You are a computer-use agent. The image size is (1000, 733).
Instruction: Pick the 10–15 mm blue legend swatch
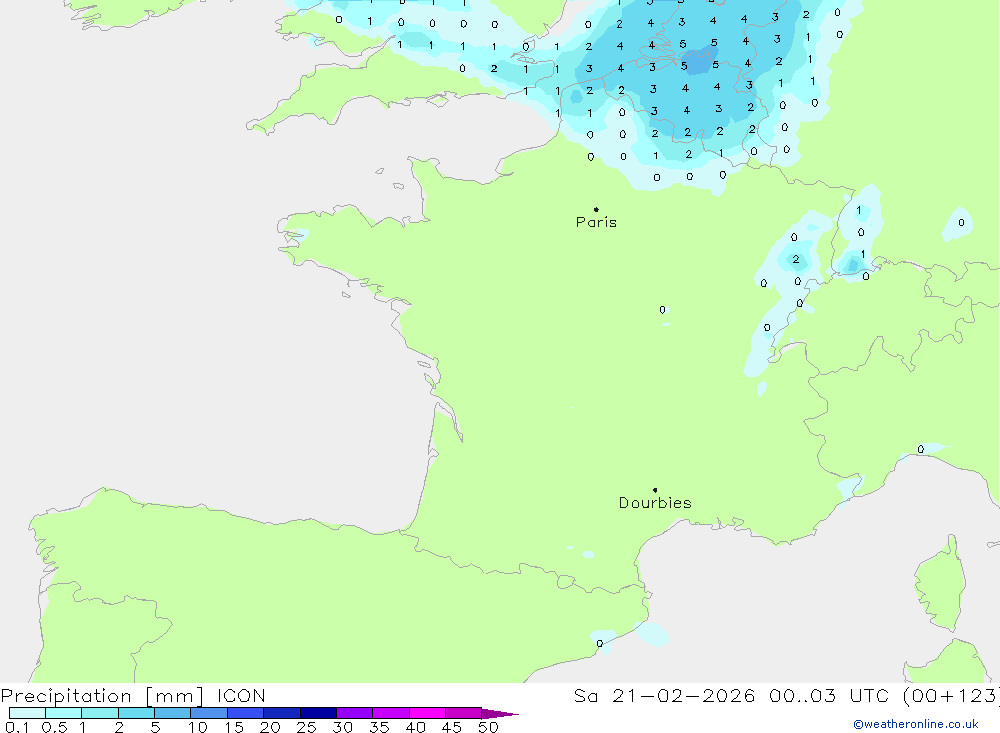[x=209, y=713]
